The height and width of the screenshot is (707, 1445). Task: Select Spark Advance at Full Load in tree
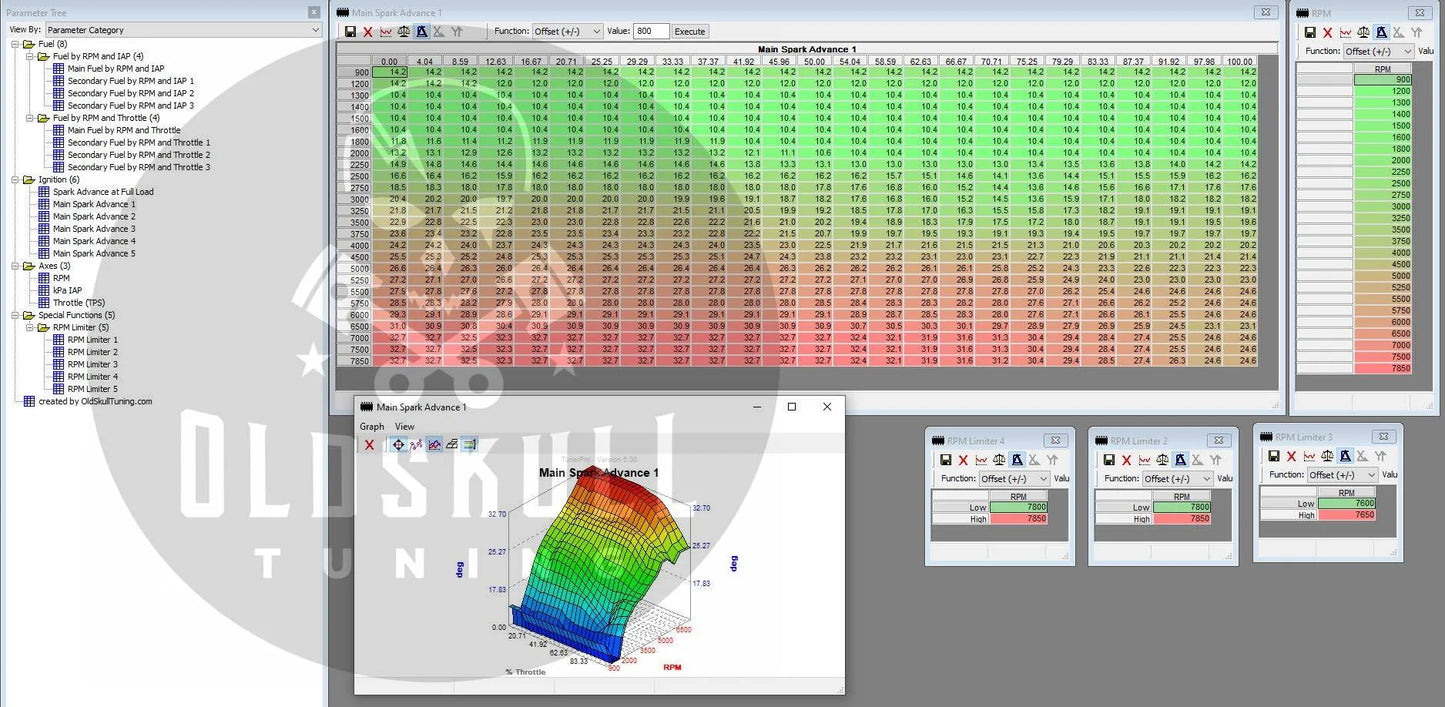tap(103, 192)
